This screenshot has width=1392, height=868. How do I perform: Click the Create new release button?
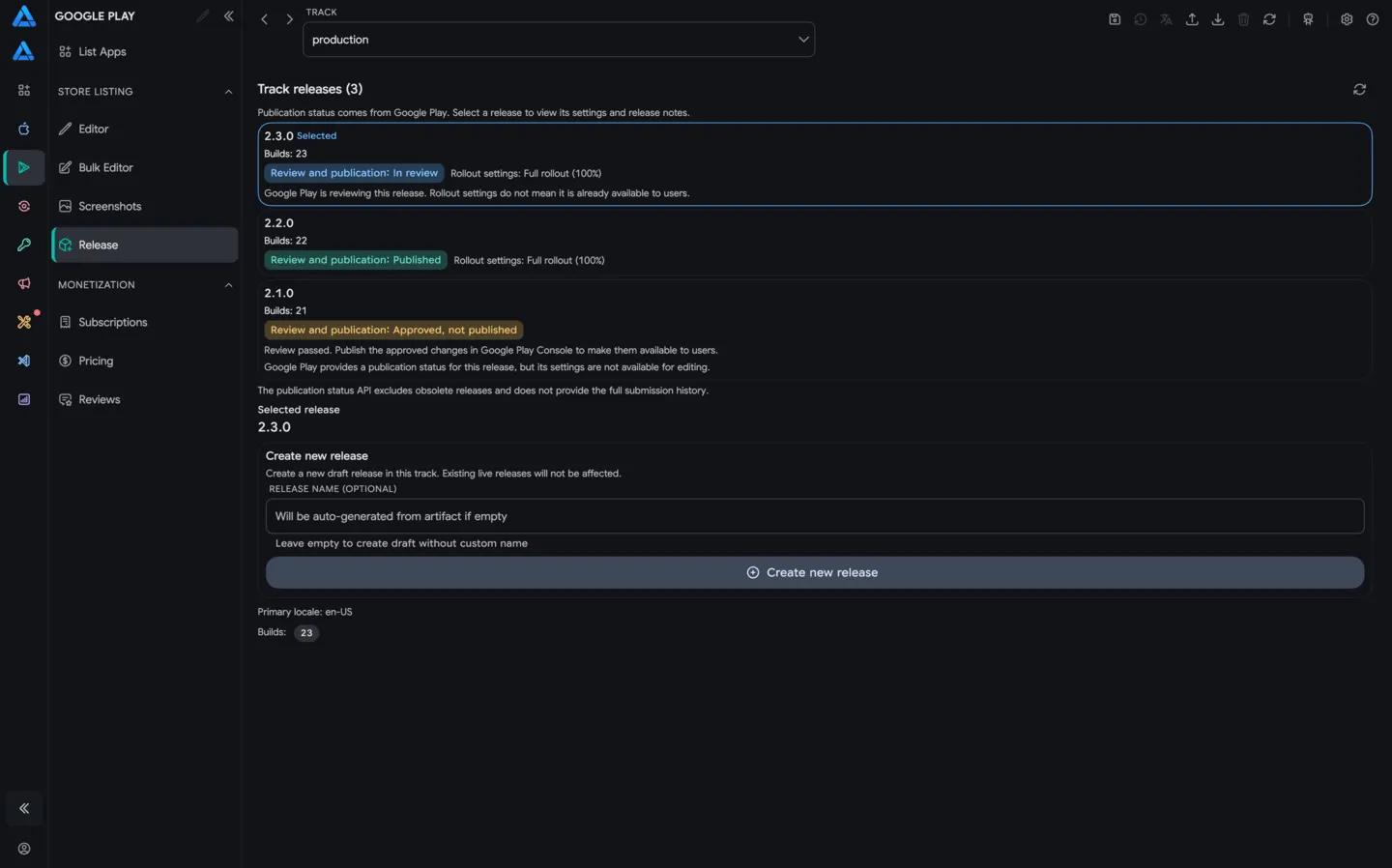click(x=815, y=572)
